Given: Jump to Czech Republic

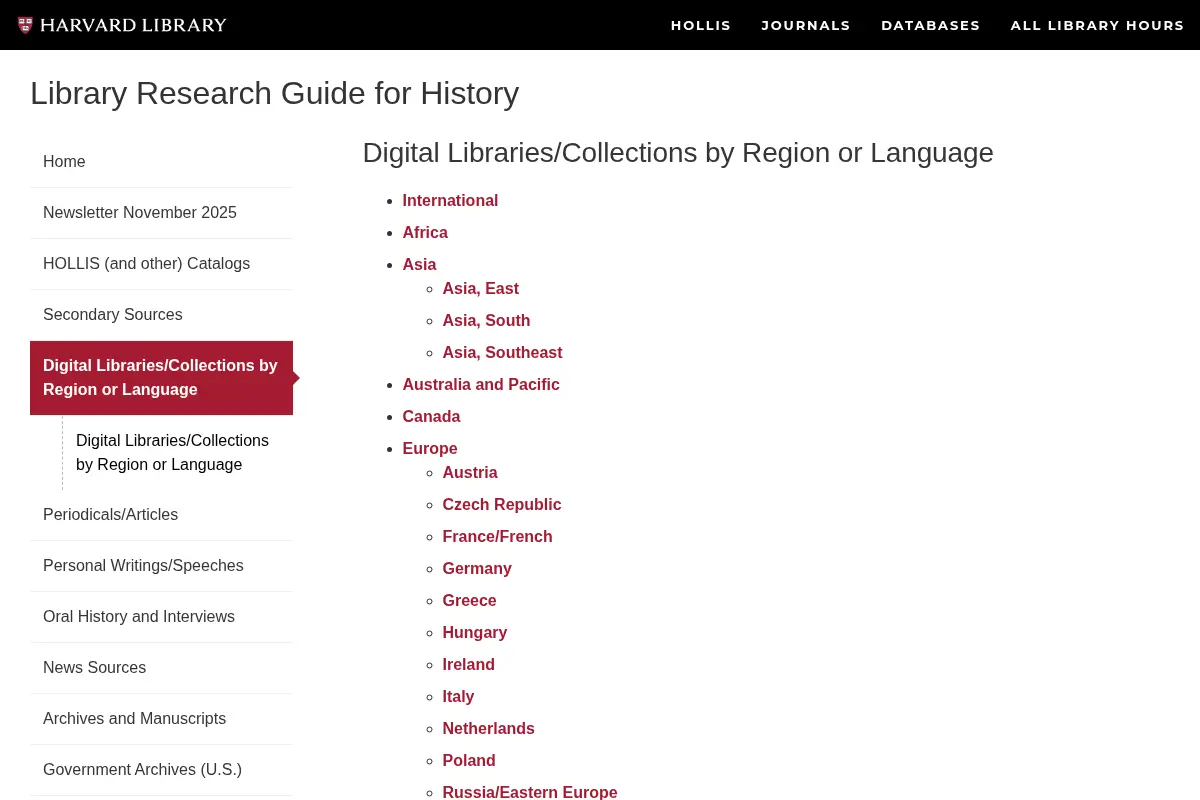Looking at the screenshot, I should [502, 505].
